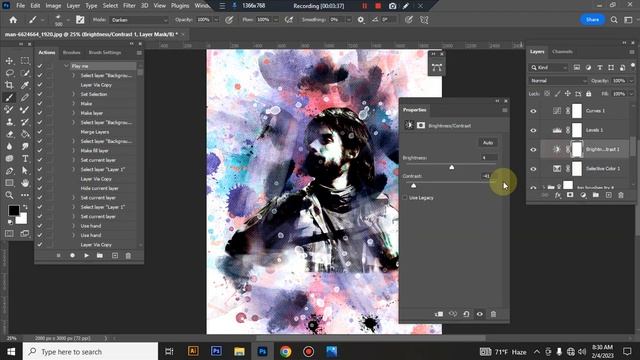Viewport: 640px width, 360px height.
Task: Click Create new set folder in Actions
Action: pyautogui.click(x=100, y=256)
